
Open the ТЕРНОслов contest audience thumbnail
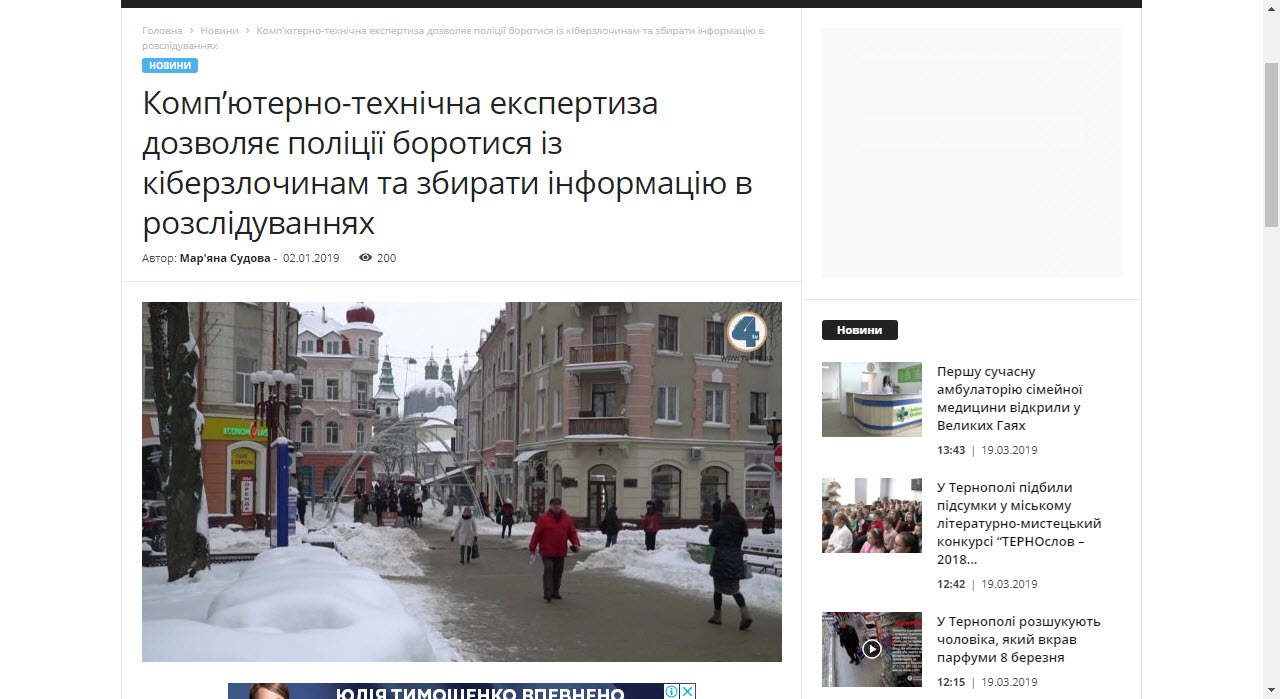871,515
